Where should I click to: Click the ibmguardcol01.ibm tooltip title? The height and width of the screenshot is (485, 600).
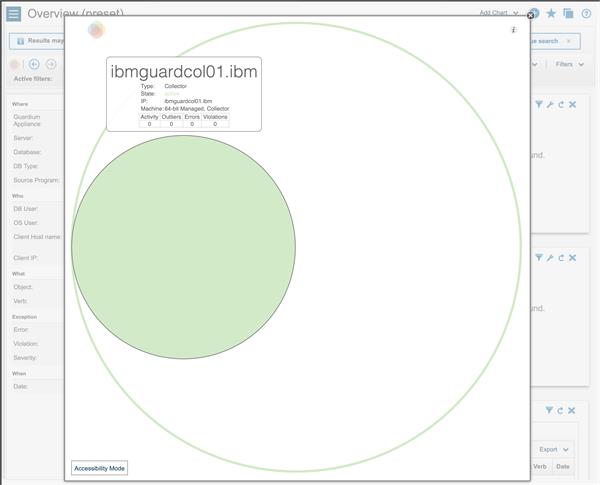[184, 72]
